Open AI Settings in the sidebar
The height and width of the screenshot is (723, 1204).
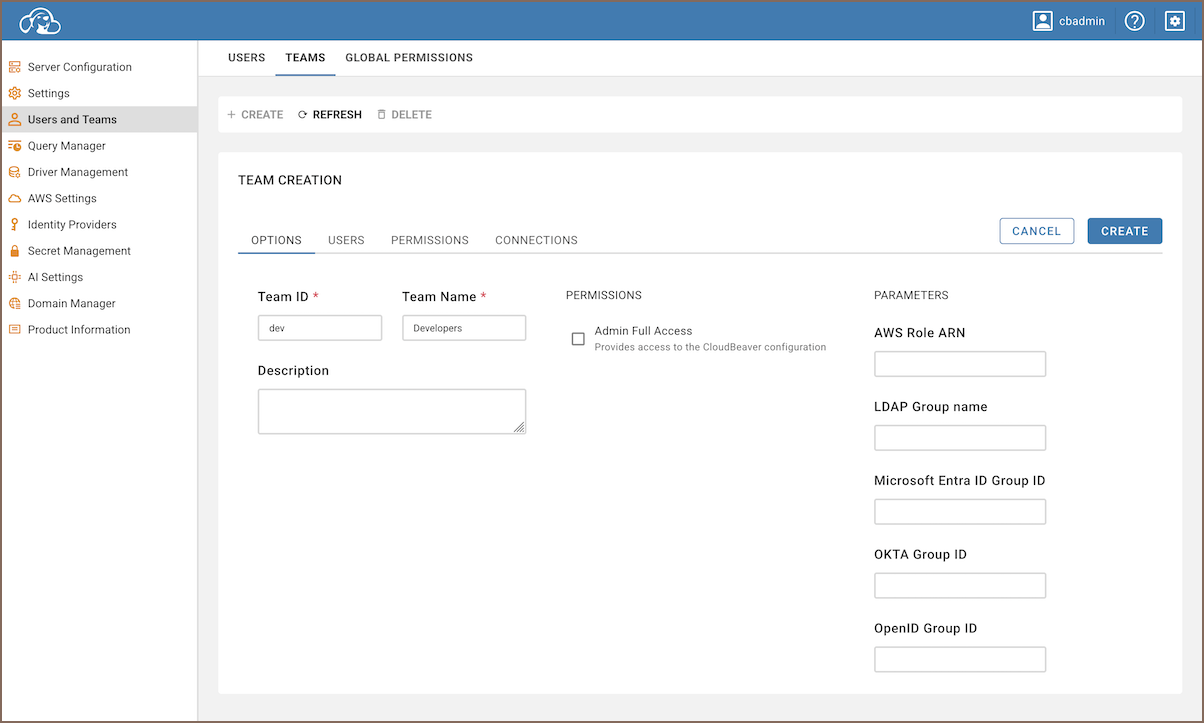[x=55, y=277]
